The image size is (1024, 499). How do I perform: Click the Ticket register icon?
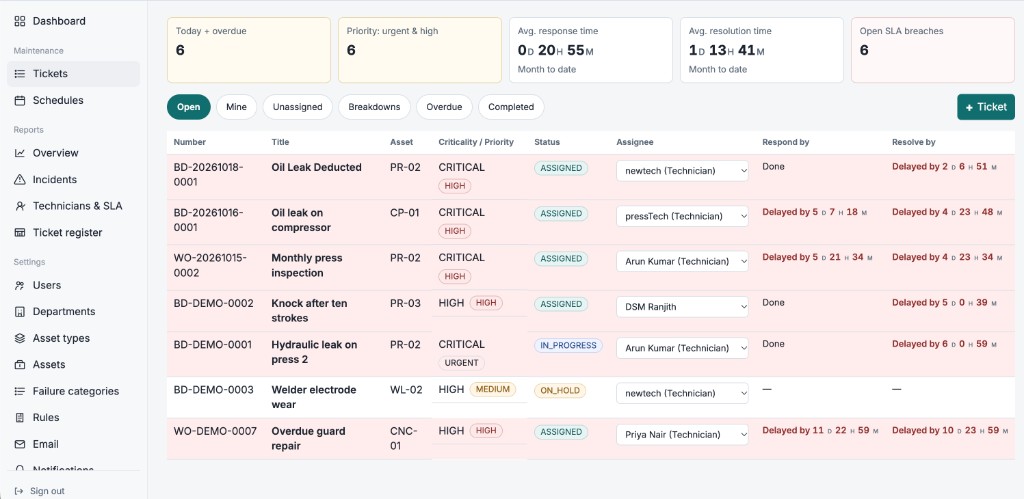coord(20,233)
